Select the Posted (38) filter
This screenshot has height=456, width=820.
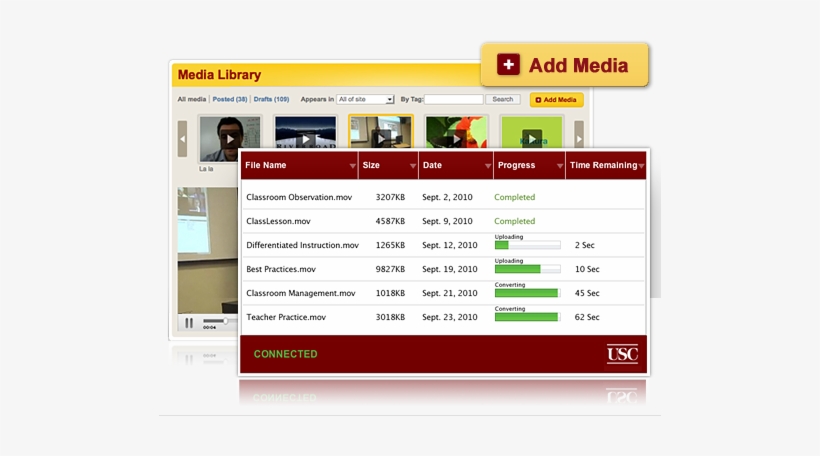[230, 99]
